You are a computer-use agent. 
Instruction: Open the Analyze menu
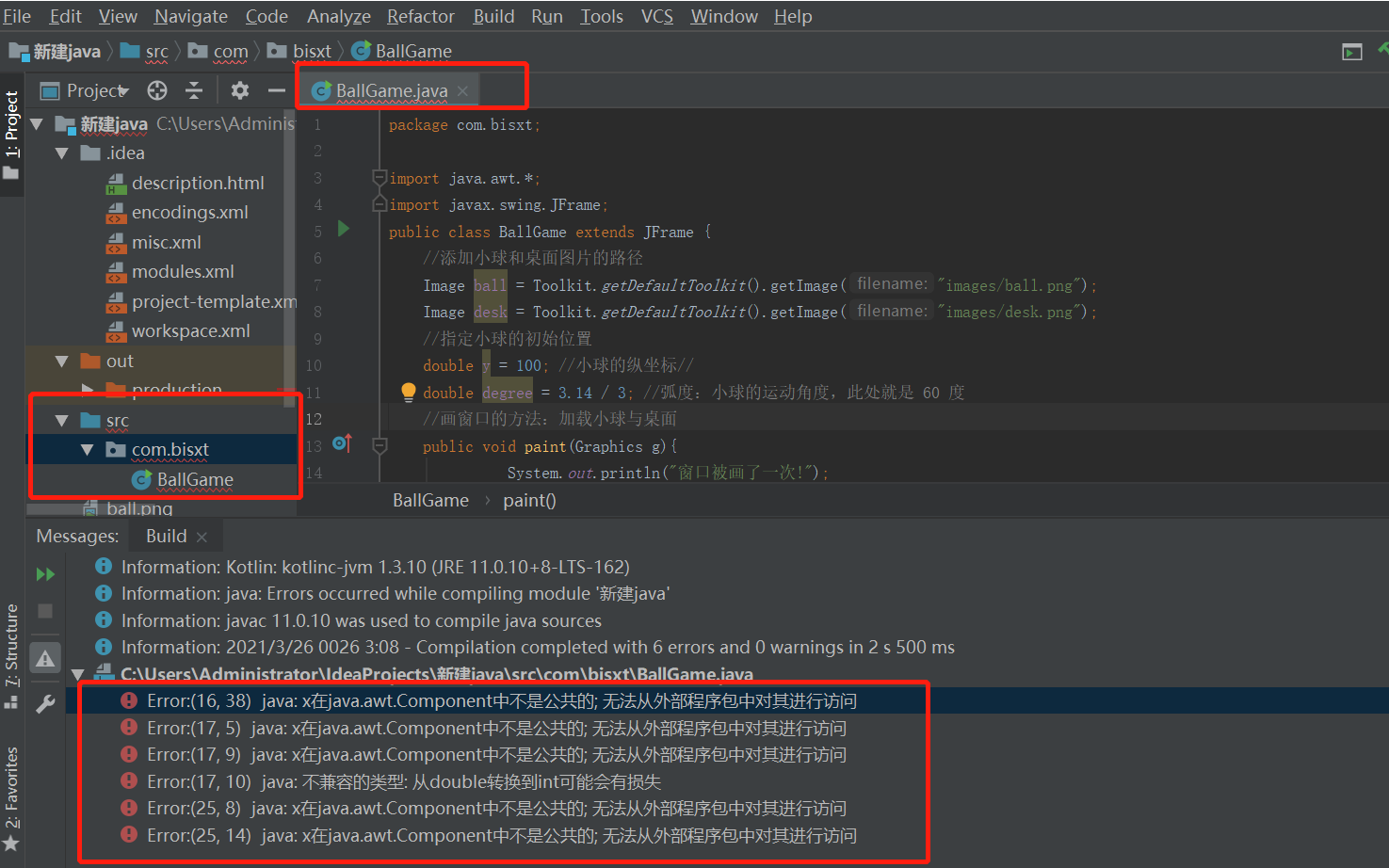tap(339, 16)
